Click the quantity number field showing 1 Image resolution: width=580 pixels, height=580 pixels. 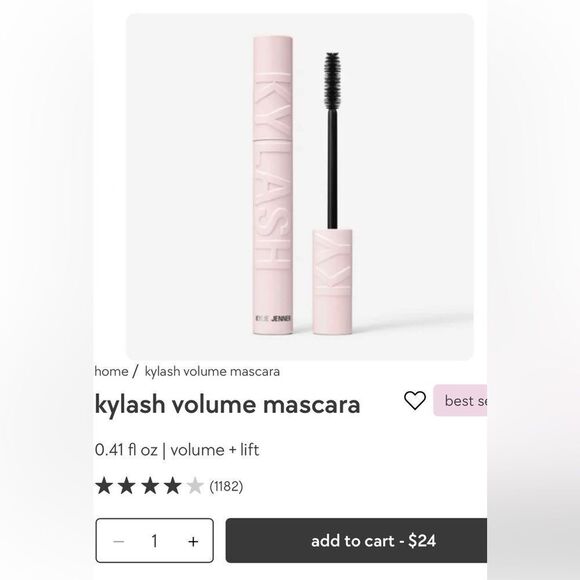click(155, 541)
